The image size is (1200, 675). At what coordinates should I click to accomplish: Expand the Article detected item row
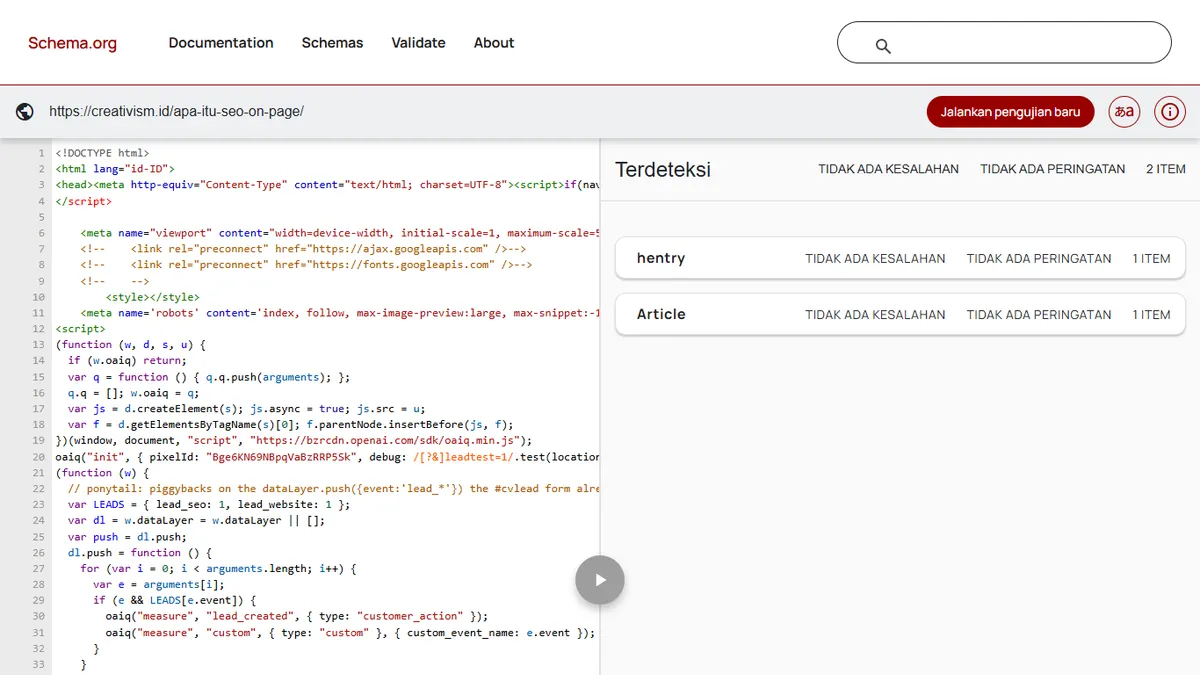pyautogui.click(x=900, y=314)
